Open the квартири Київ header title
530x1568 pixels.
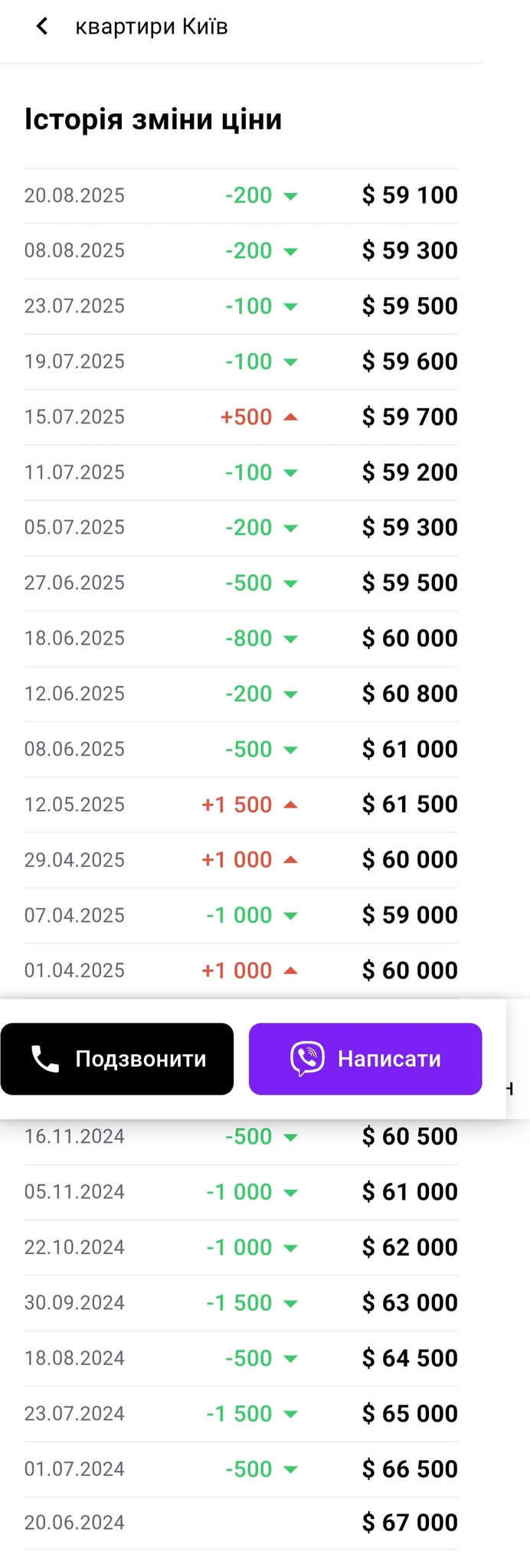pos(152,27)
